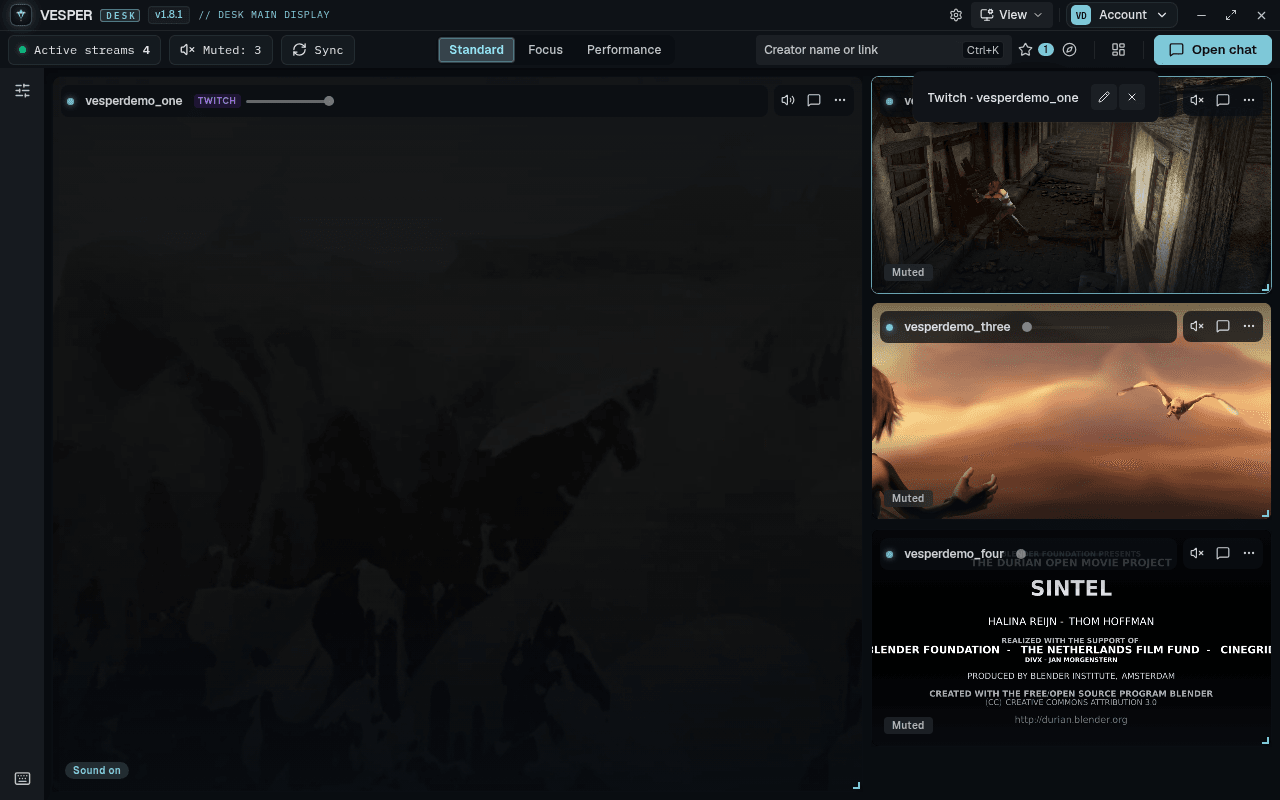This screenshot has width=1280, height=800.
Task: Unmute the top-right stream speaker icon
Action: click(1197, 100)
